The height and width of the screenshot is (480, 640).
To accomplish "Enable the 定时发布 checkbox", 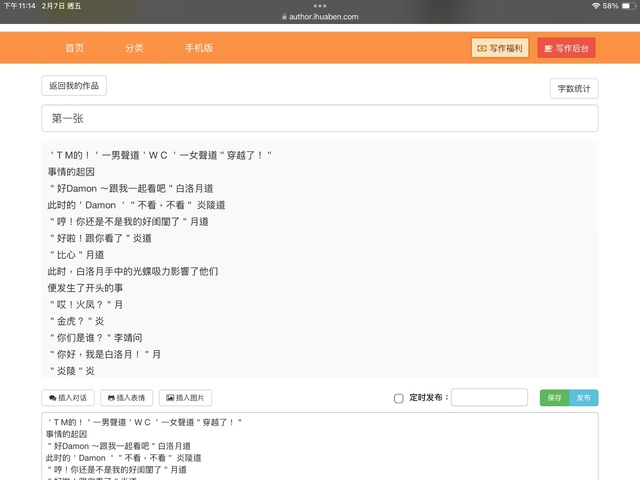I will click(399, 398).
